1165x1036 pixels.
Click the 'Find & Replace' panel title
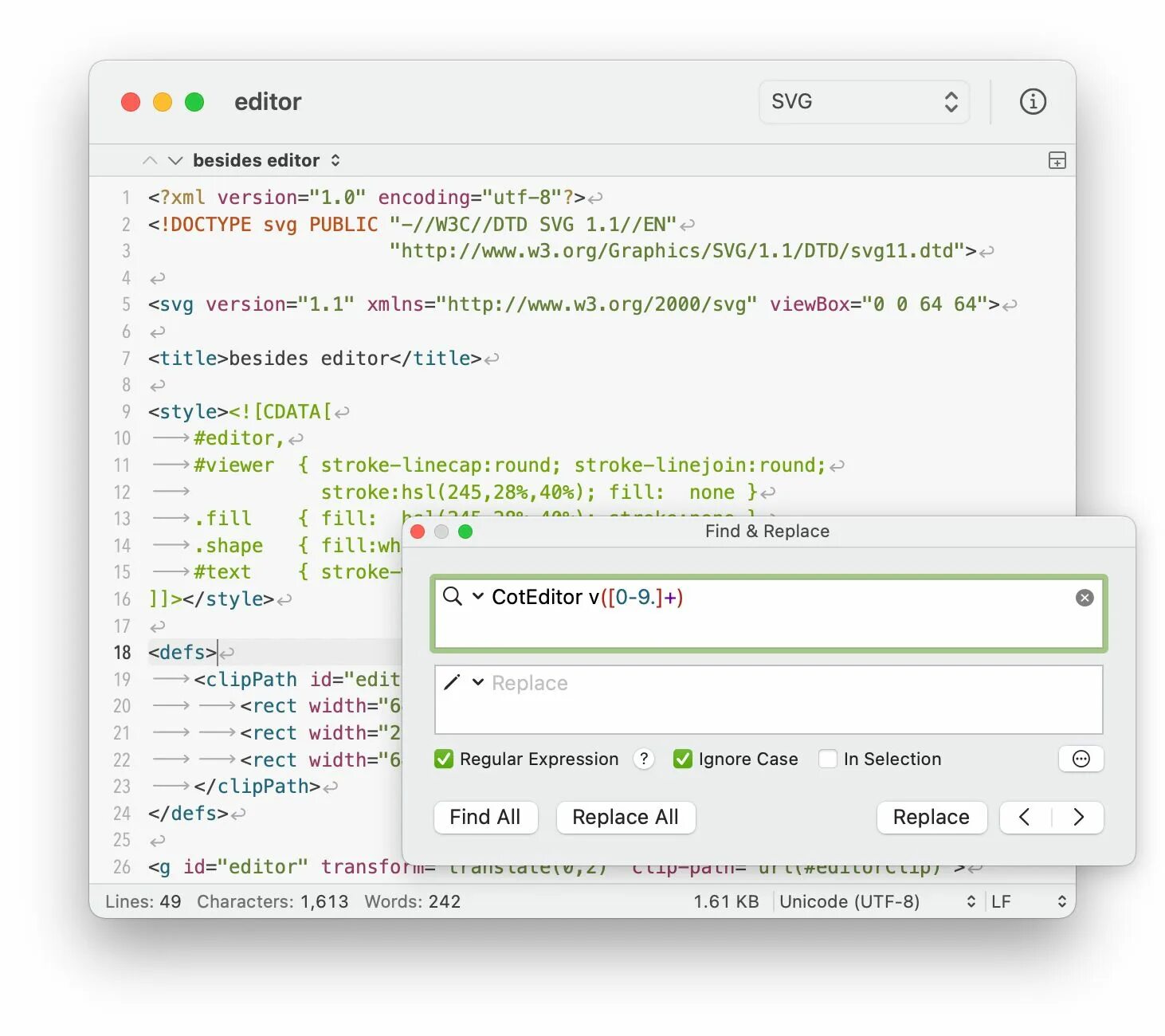coord(767,532)
